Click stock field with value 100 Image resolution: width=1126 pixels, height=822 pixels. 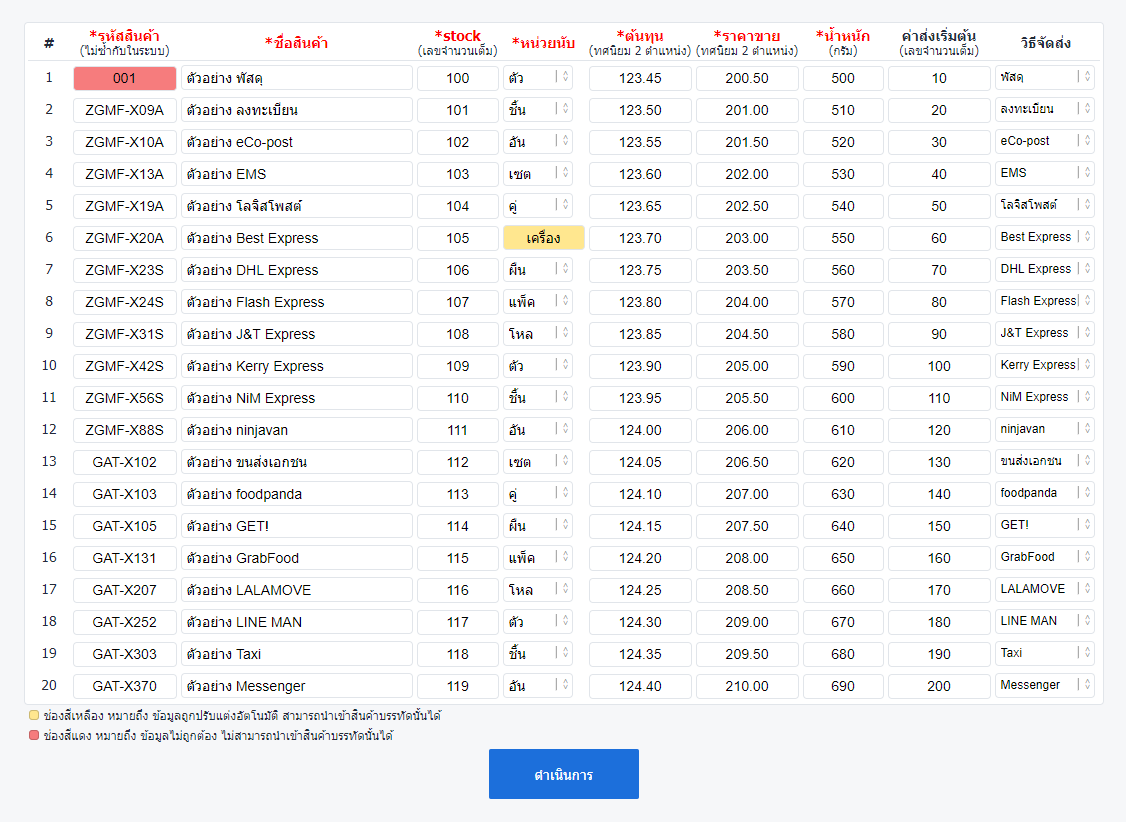click(x=457, y=78)
